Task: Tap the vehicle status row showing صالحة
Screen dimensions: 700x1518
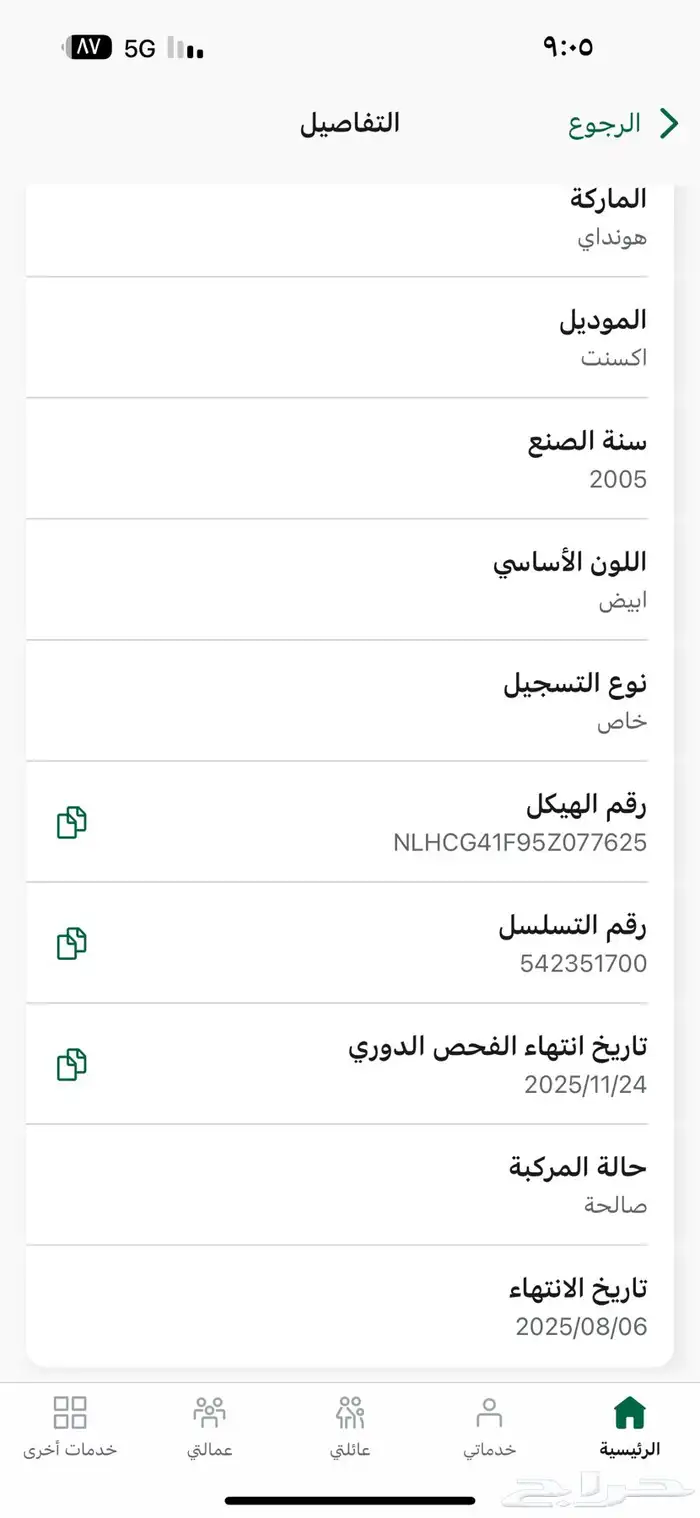Action: click(x=350, y=1186)
